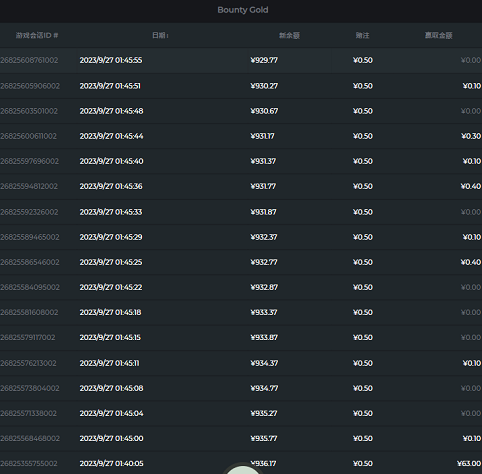Click the balance ¥930.27
Screen dimensions: 482x474
tap(264, 86)
